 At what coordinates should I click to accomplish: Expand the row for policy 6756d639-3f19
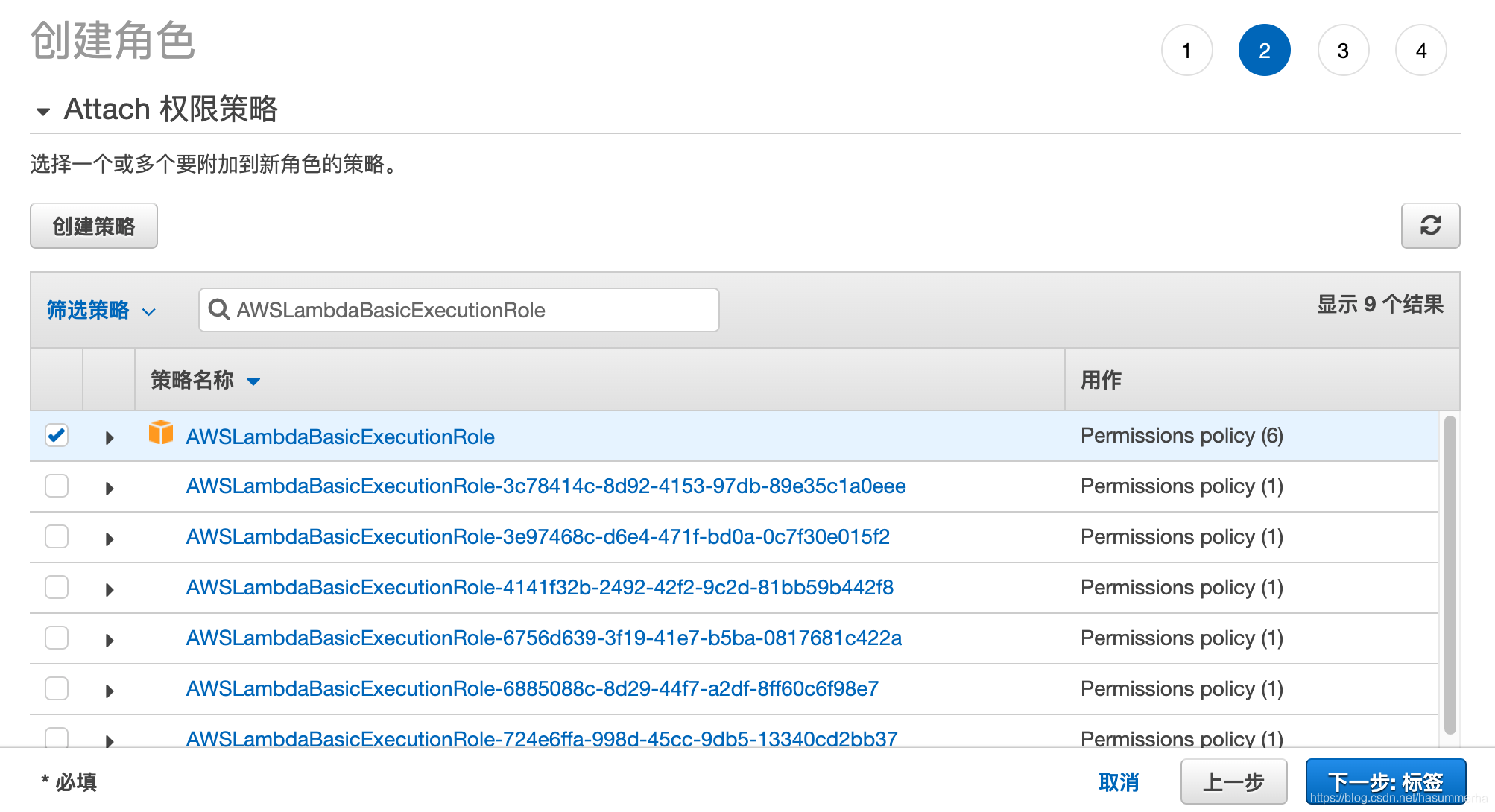pyautogui.click(x=110, y=640)
